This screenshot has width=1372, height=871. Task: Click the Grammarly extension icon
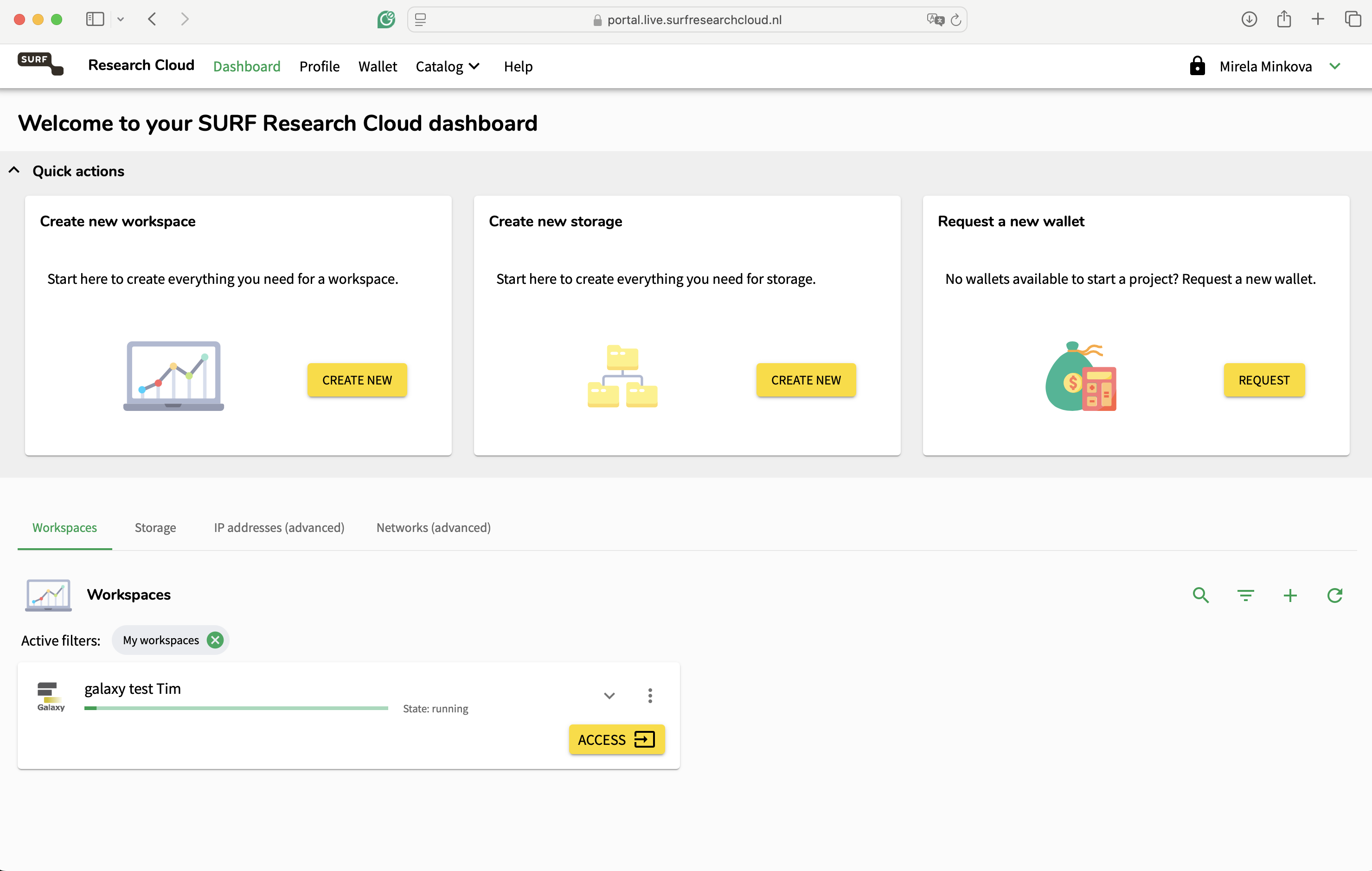pos(386,19)
